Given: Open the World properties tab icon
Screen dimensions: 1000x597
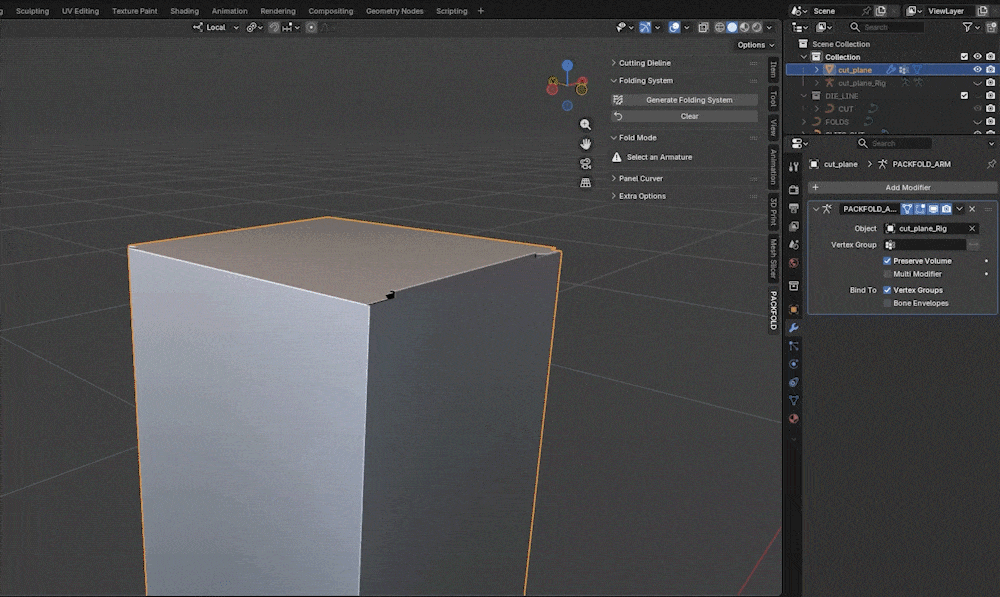Looking at the screenshot, I should tap(793, 263).
